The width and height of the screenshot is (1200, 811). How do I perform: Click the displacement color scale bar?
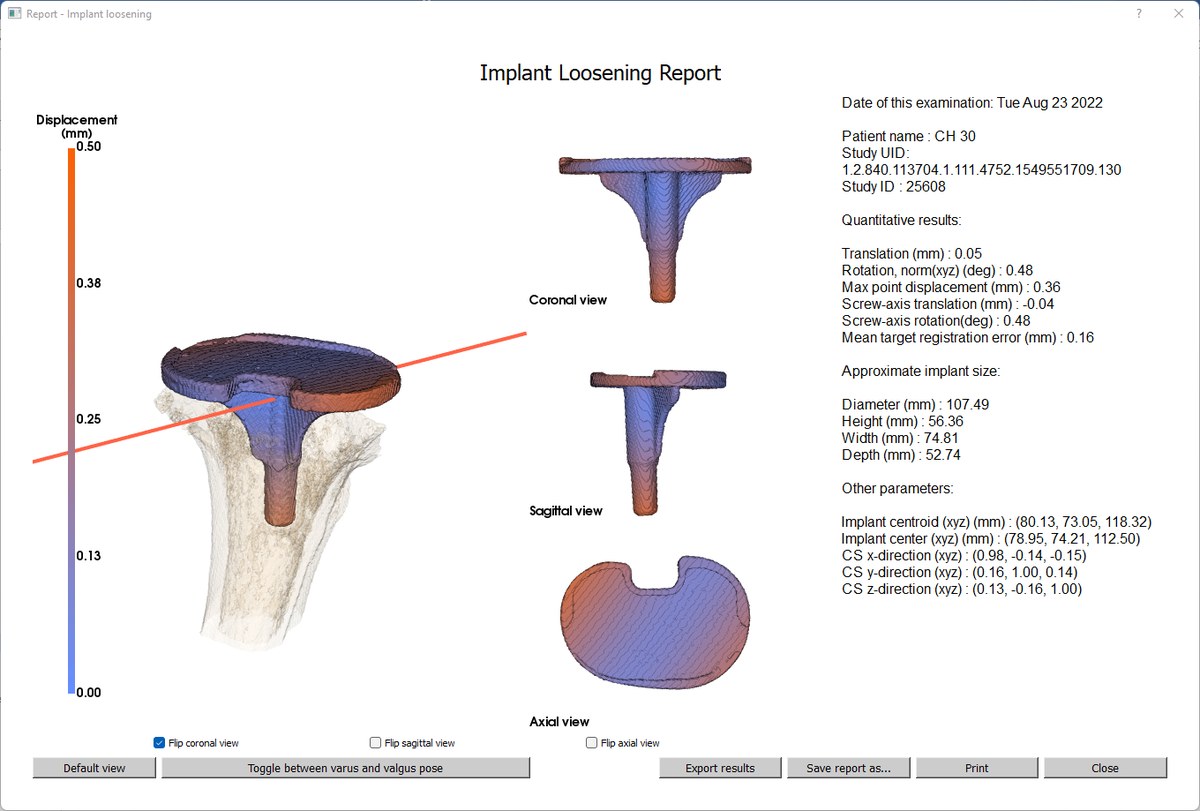click(x=71, y=419)
